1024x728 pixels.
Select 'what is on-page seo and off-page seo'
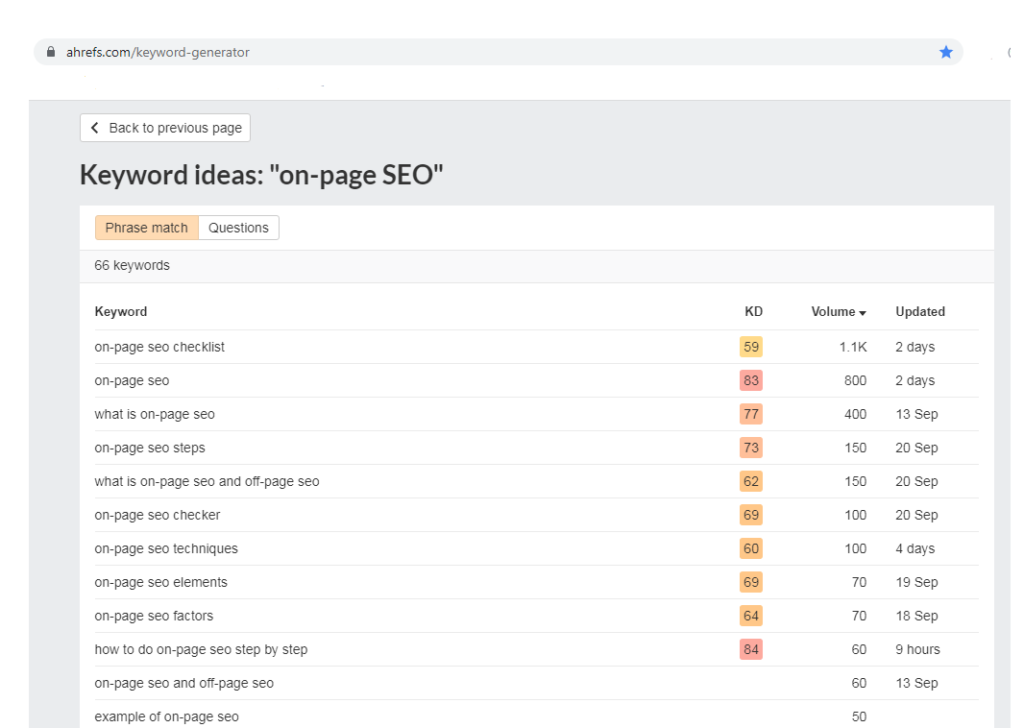point(208,481)
